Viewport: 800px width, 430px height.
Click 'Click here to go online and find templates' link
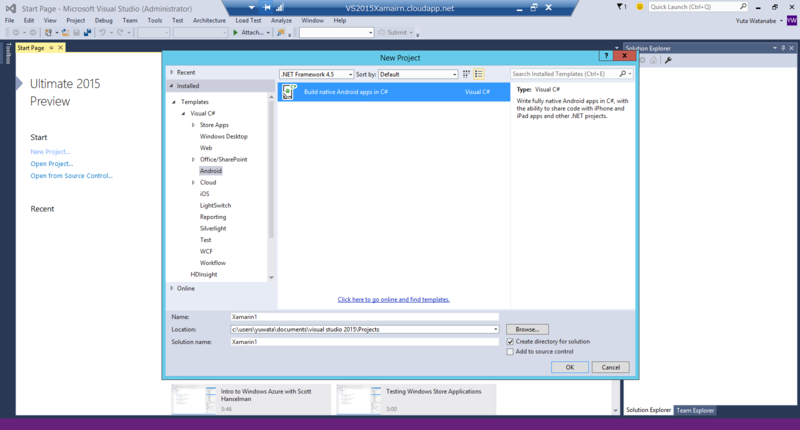393,299
